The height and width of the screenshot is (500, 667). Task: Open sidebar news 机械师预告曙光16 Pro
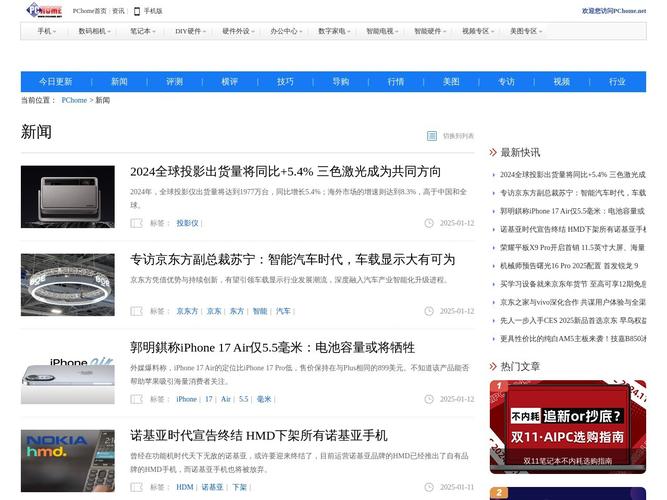click(569, 266)
